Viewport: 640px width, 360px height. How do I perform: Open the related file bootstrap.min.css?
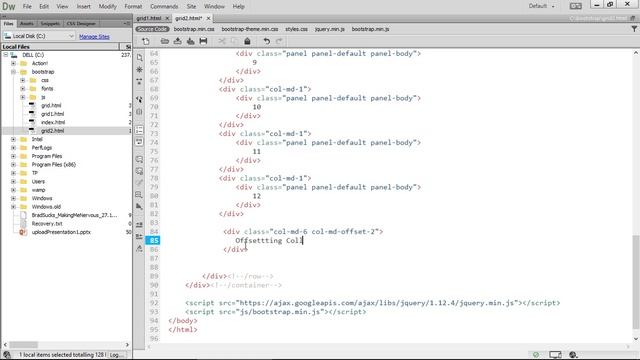coord(194,29)
